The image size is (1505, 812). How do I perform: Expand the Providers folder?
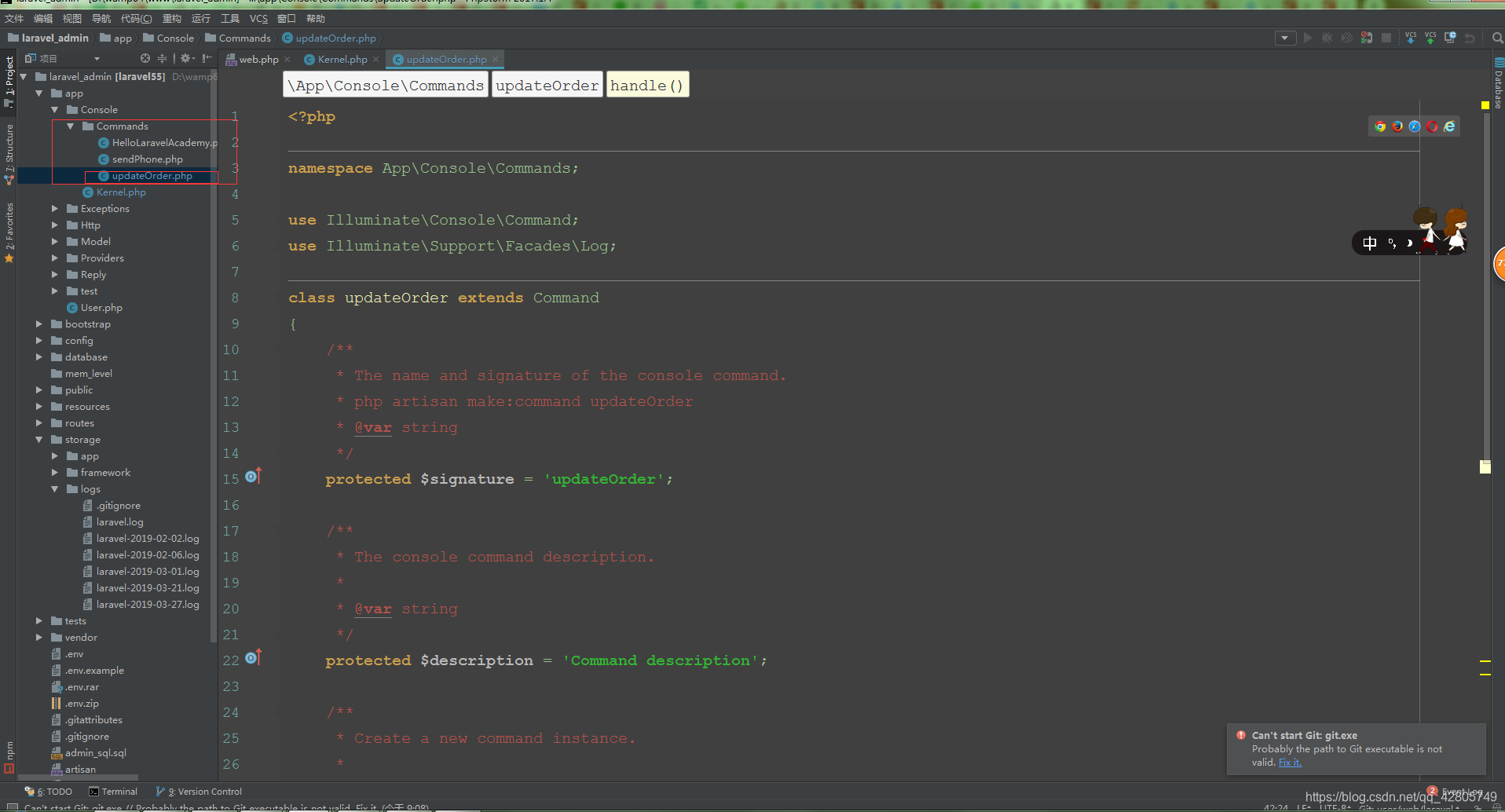coord(55,258)
